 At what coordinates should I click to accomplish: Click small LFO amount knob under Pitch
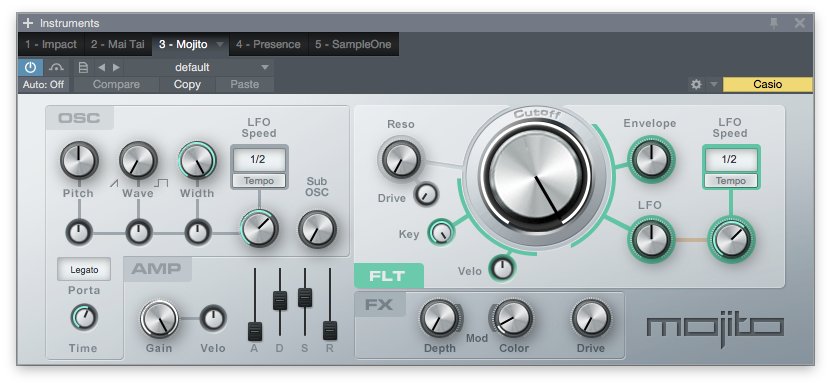(79, 232)
